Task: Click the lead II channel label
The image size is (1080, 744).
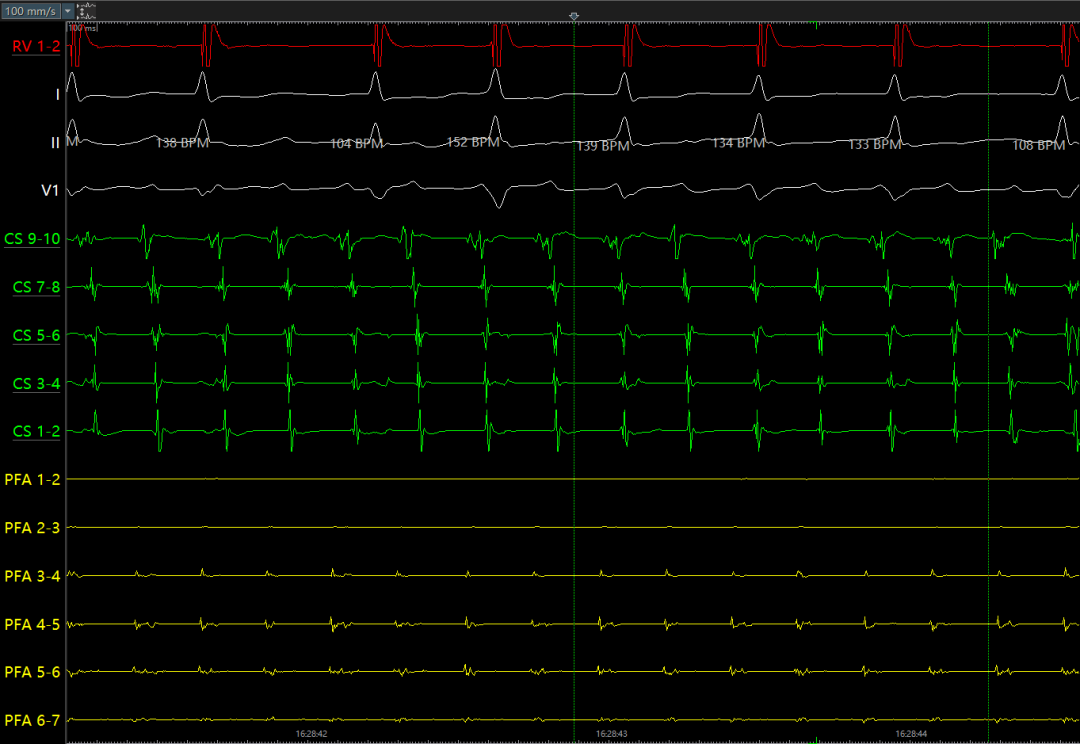Action: click(x=55, y=142)
